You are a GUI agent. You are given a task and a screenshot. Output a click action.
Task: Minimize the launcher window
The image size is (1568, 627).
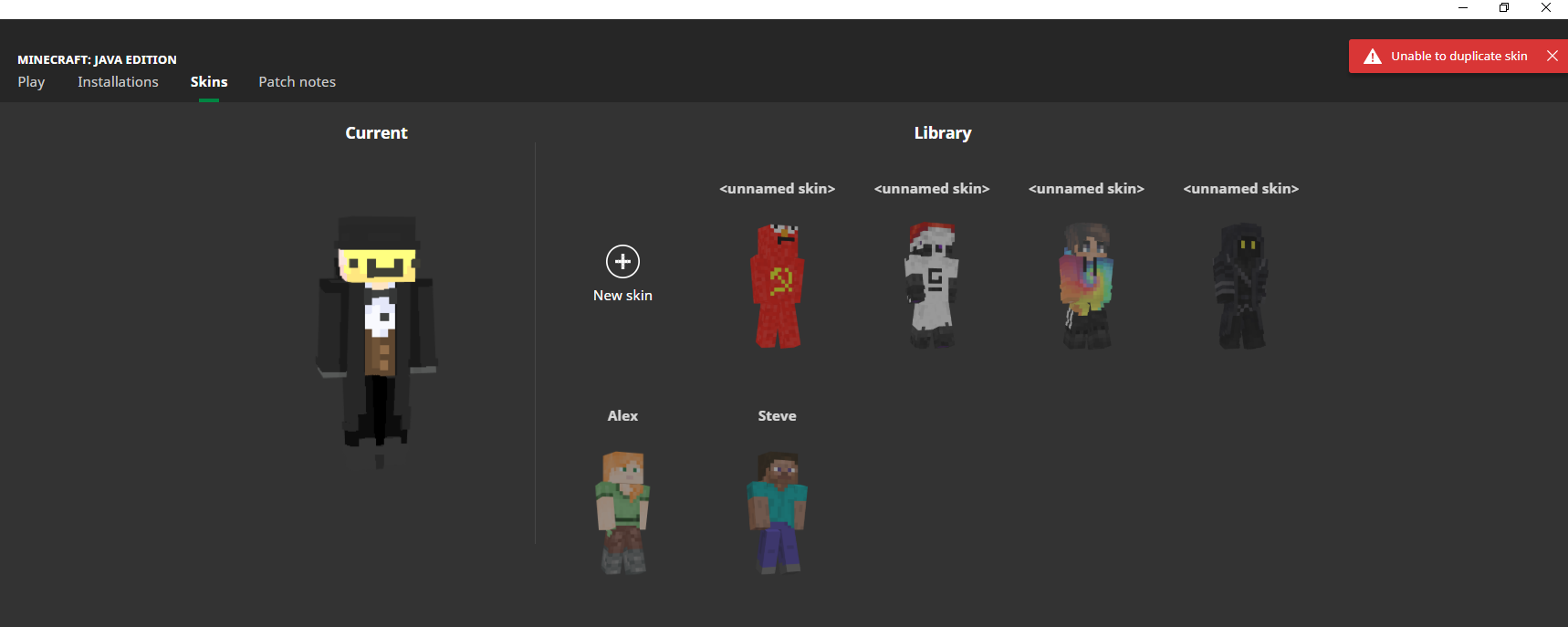(1463, 8)
